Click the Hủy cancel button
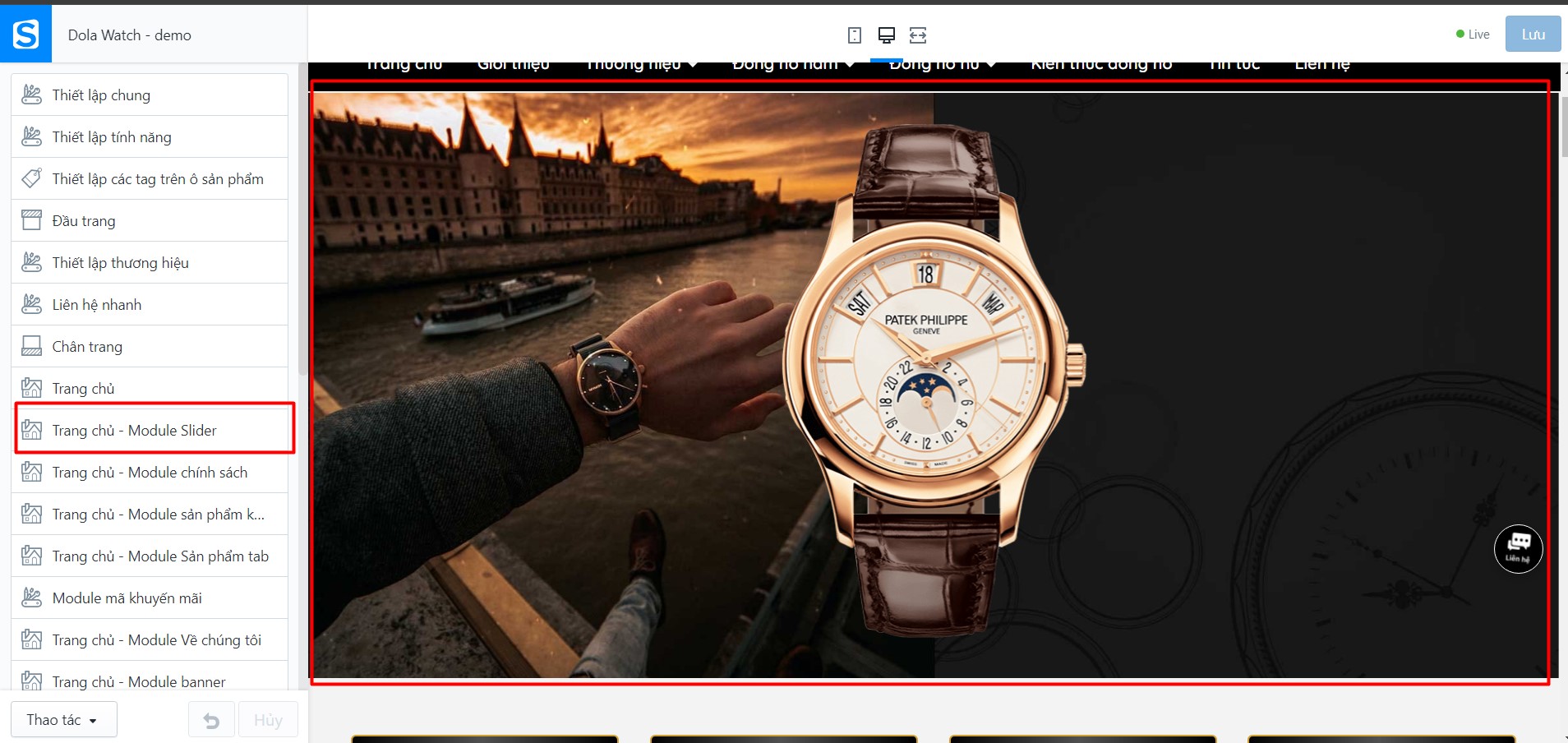Image resolution: width=1568 pixels, height=743 pixels. pos(268,720)
